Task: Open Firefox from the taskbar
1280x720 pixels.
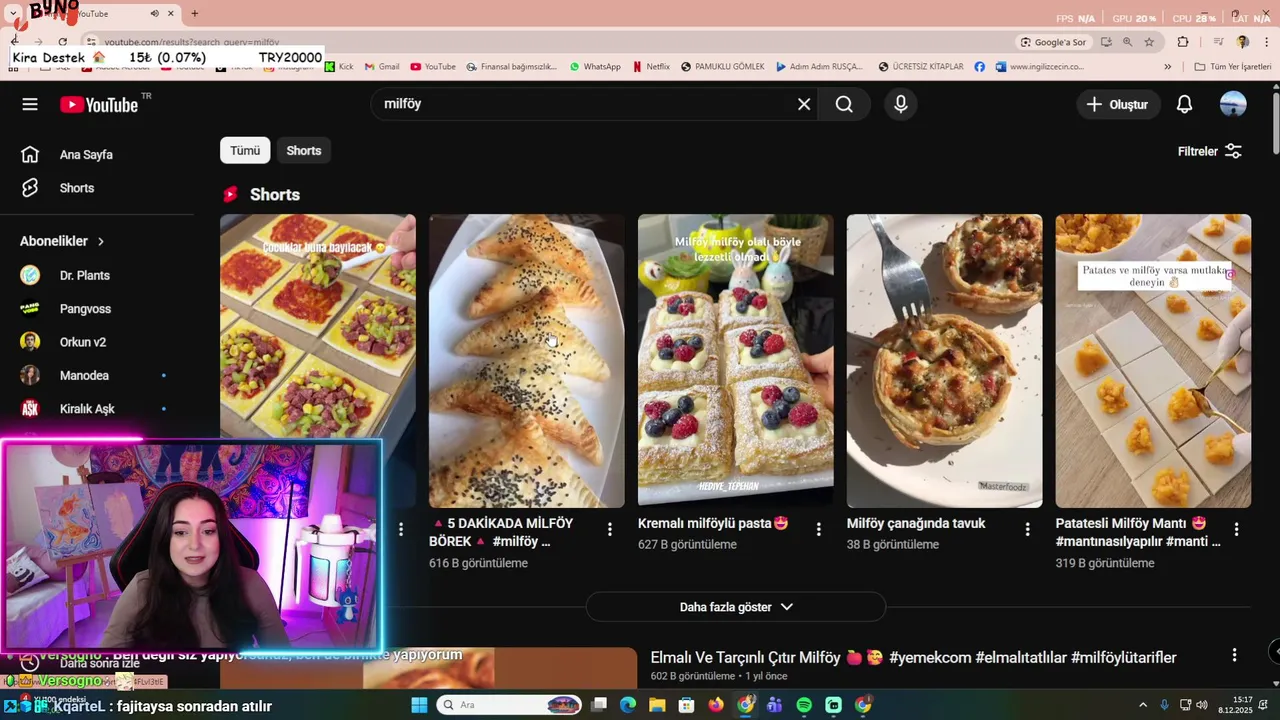Action: tap(716, 705)
